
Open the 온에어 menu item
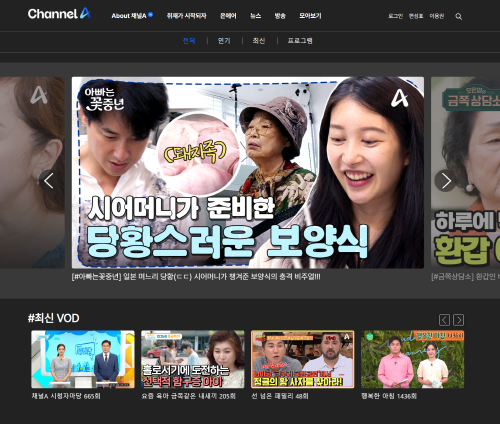pos(228,16)
